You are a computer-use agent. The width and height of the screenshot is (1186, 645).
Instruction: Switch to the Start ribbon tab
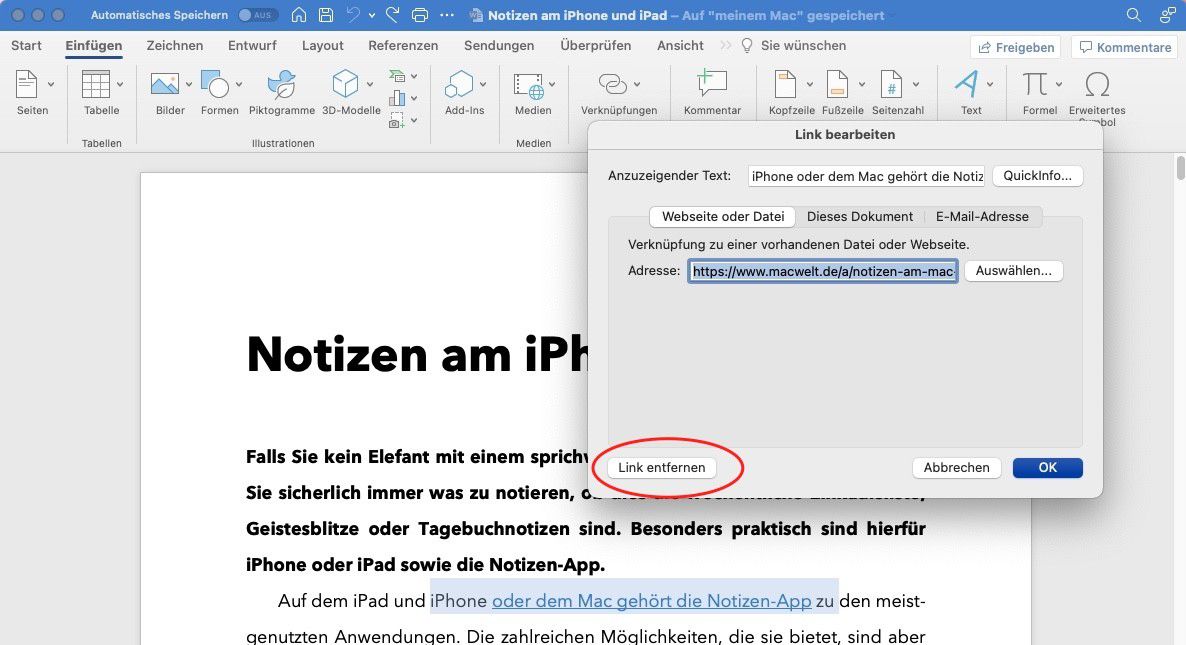tap(26, 45)
